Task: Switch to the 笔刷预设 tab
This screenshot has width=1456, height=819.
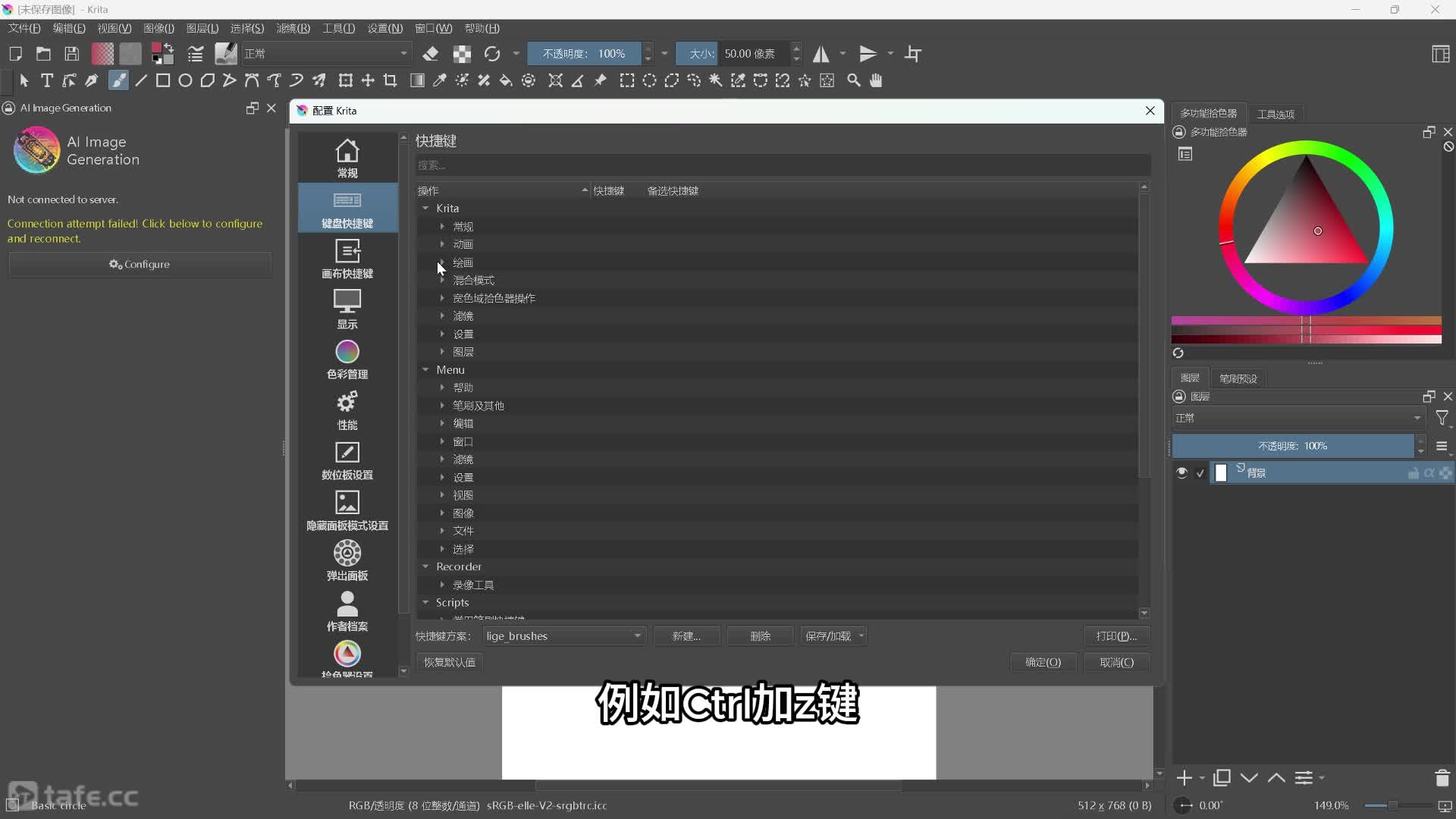Action: click(1238, 378)
